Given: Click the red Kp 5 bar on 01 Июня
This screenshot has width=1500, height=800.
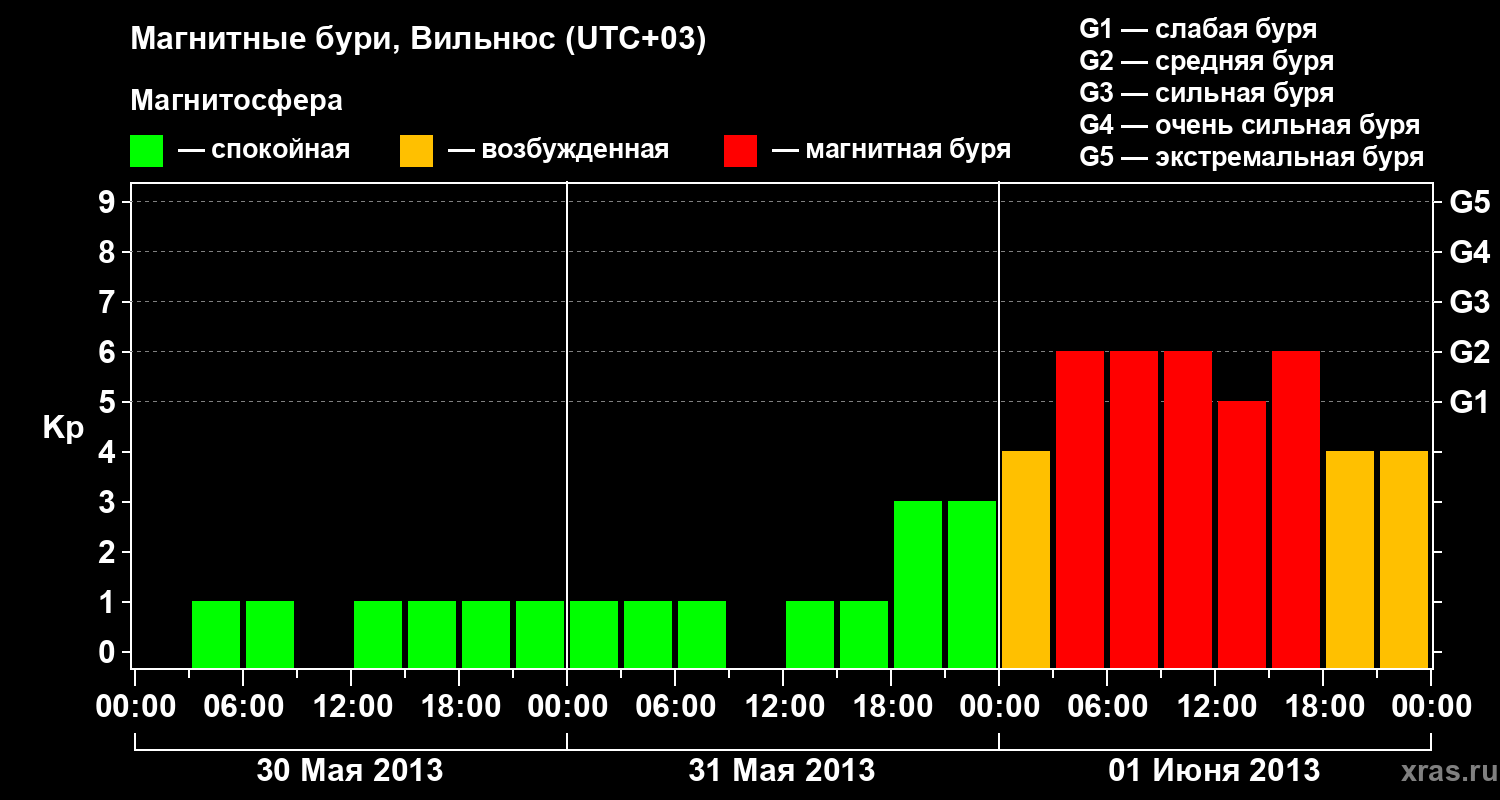Looking at the screenshot, I should 1242,535.
